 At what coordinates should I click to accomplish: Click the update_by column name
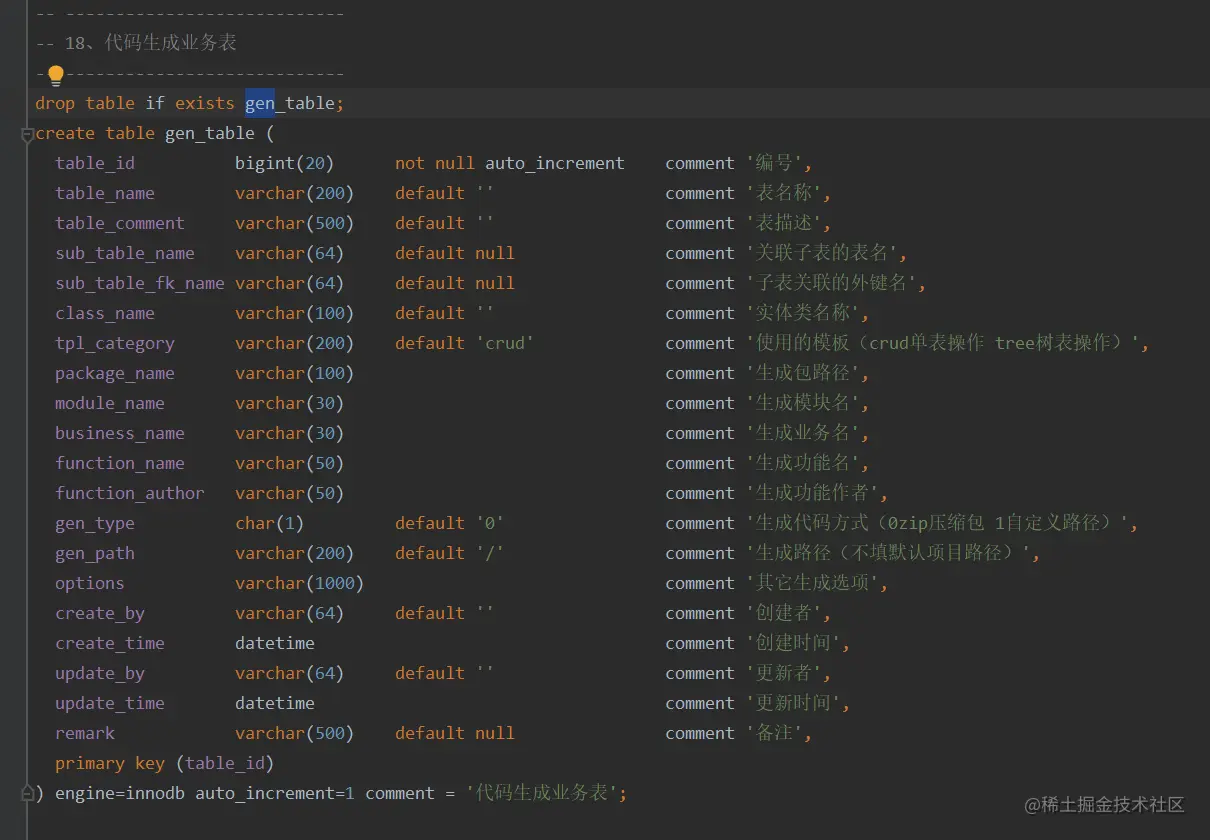pos(100,673)
